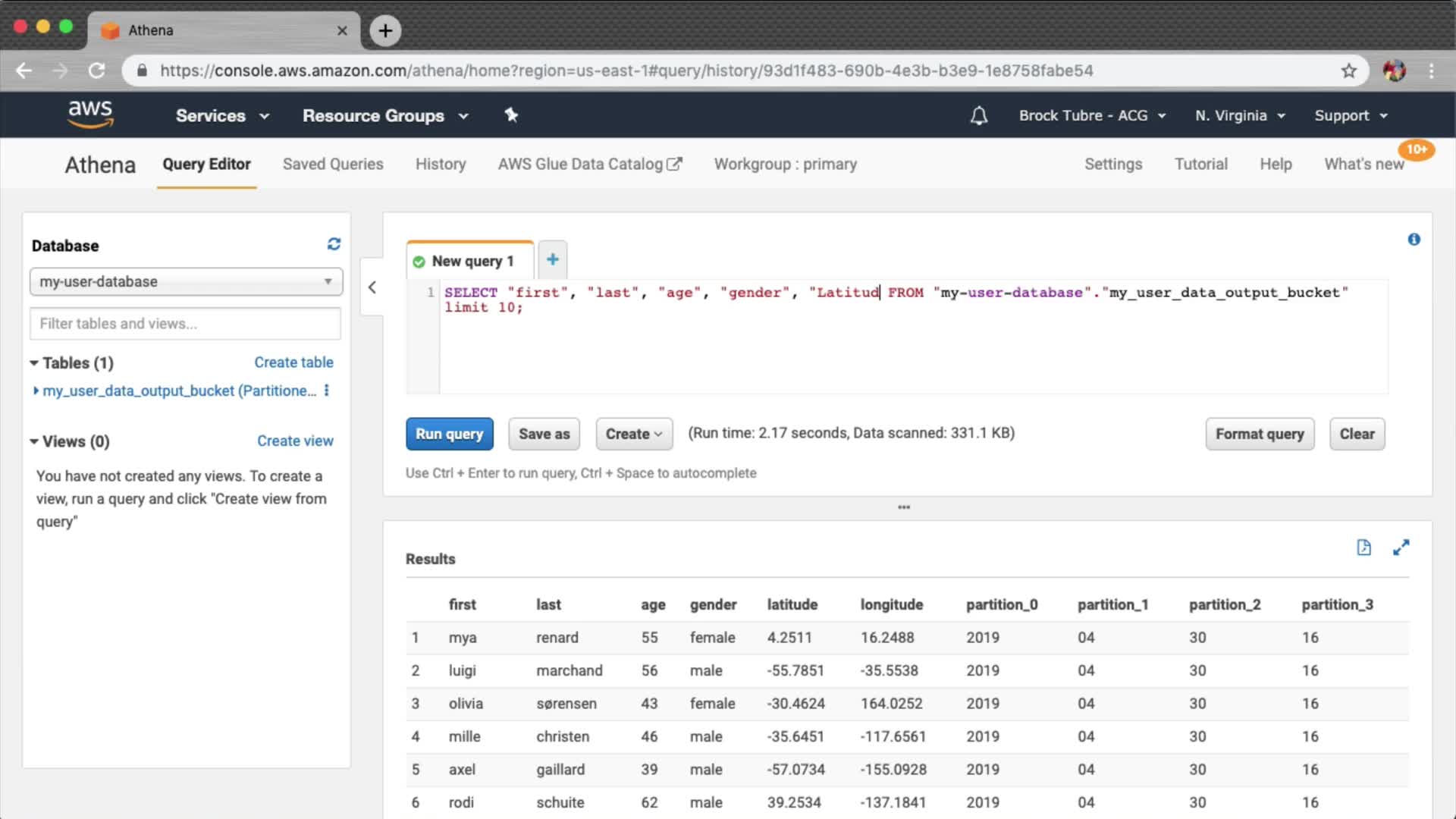Focus the Filter tables and views field
Screen dimensions: 1456x819
coord(185,324)
